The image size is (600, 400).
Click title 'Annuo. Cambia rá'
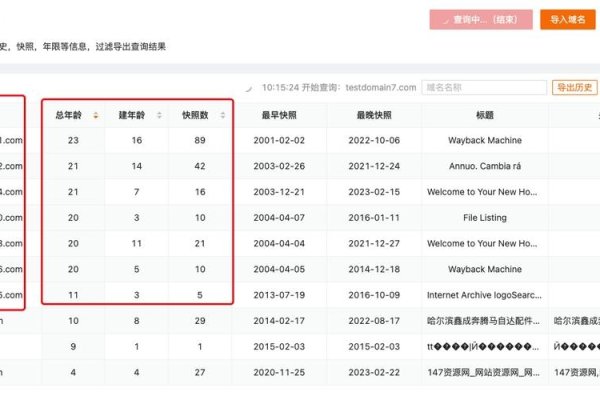coord(485,166)
